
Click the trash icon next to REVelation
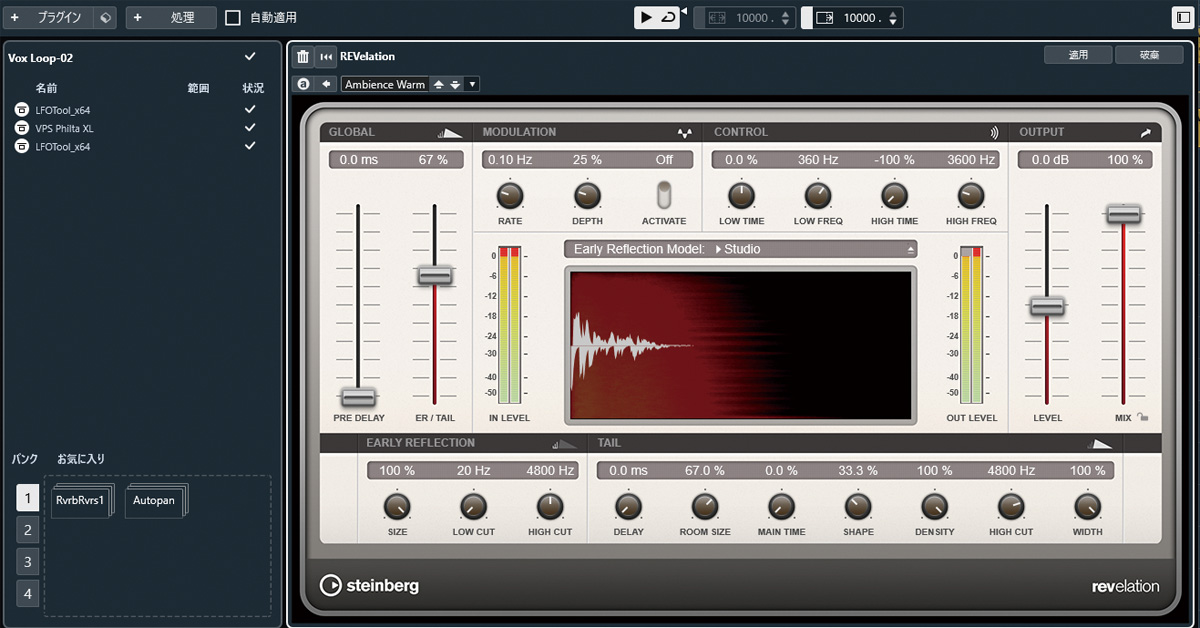tap(303, 57)
